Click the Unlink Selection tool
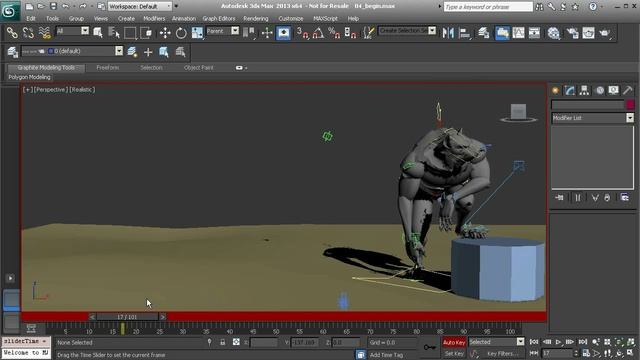Screen dimensions: 640x360 (28, 33)
